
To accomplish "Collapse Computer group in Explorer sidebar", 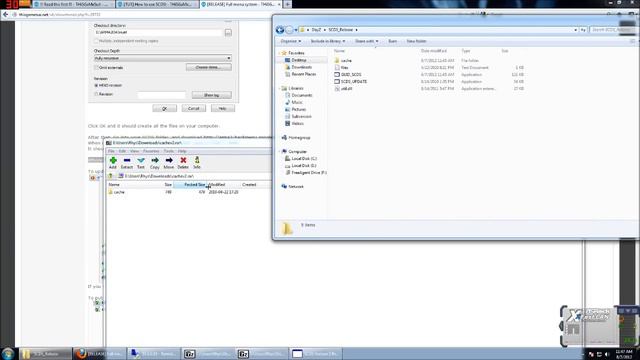I will point(280,151).
